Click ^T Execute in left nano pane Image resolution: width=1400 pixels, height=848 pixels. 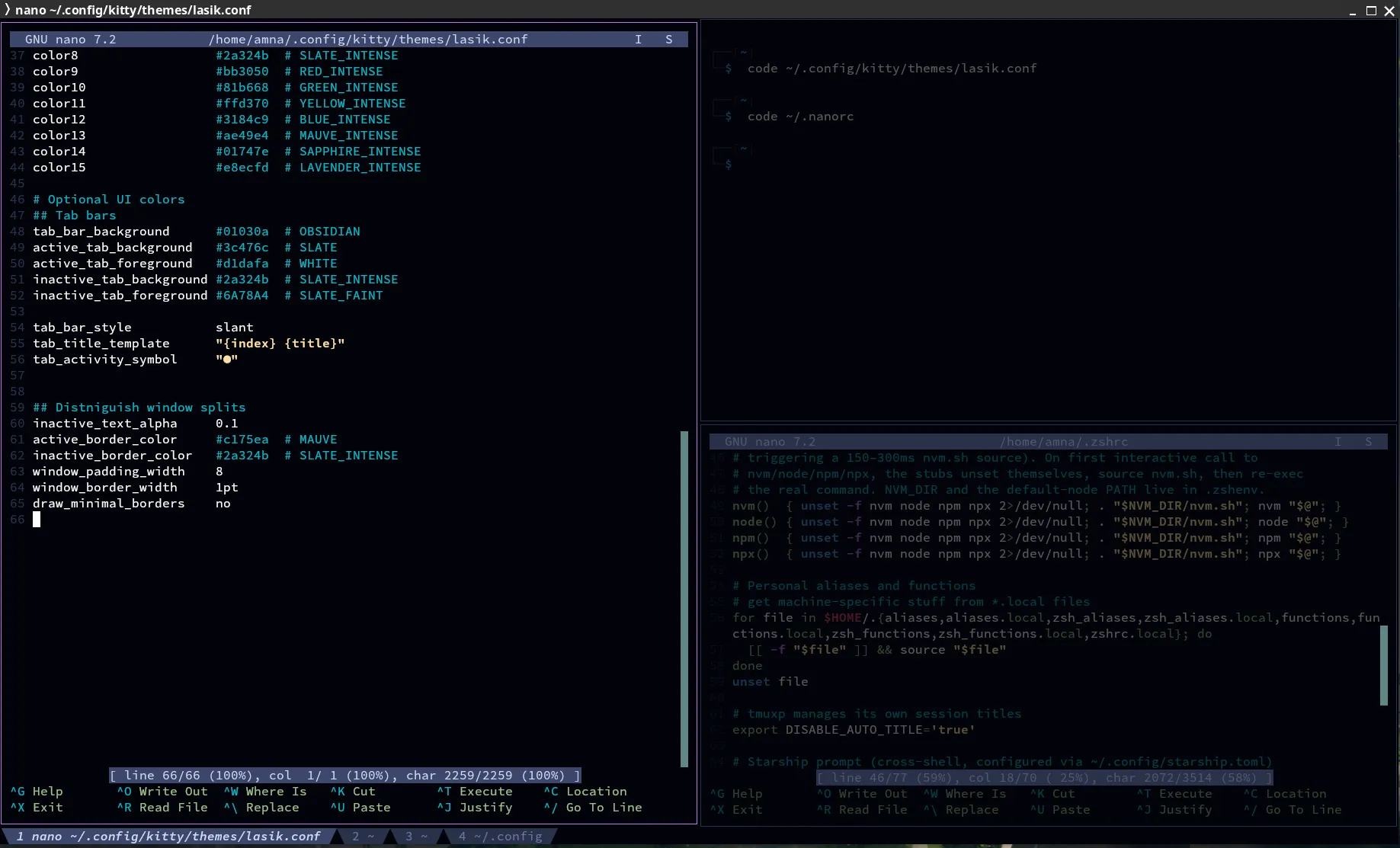(475, 791)
